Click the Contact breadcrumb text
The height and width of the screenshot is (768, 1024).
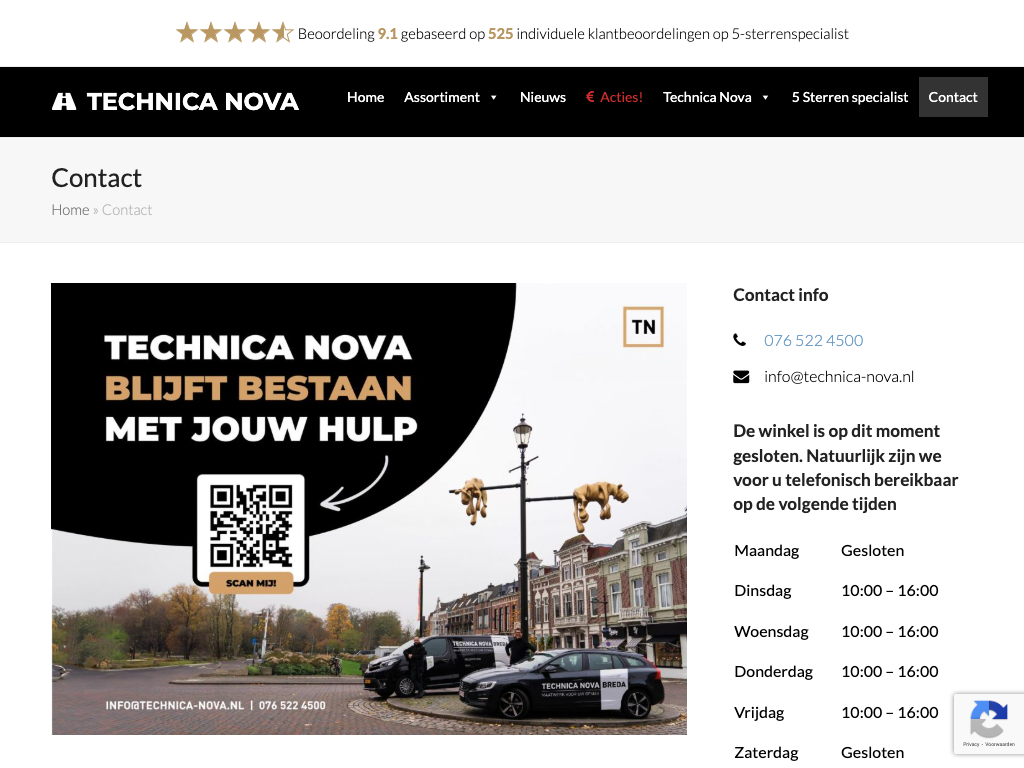point(127,210)
